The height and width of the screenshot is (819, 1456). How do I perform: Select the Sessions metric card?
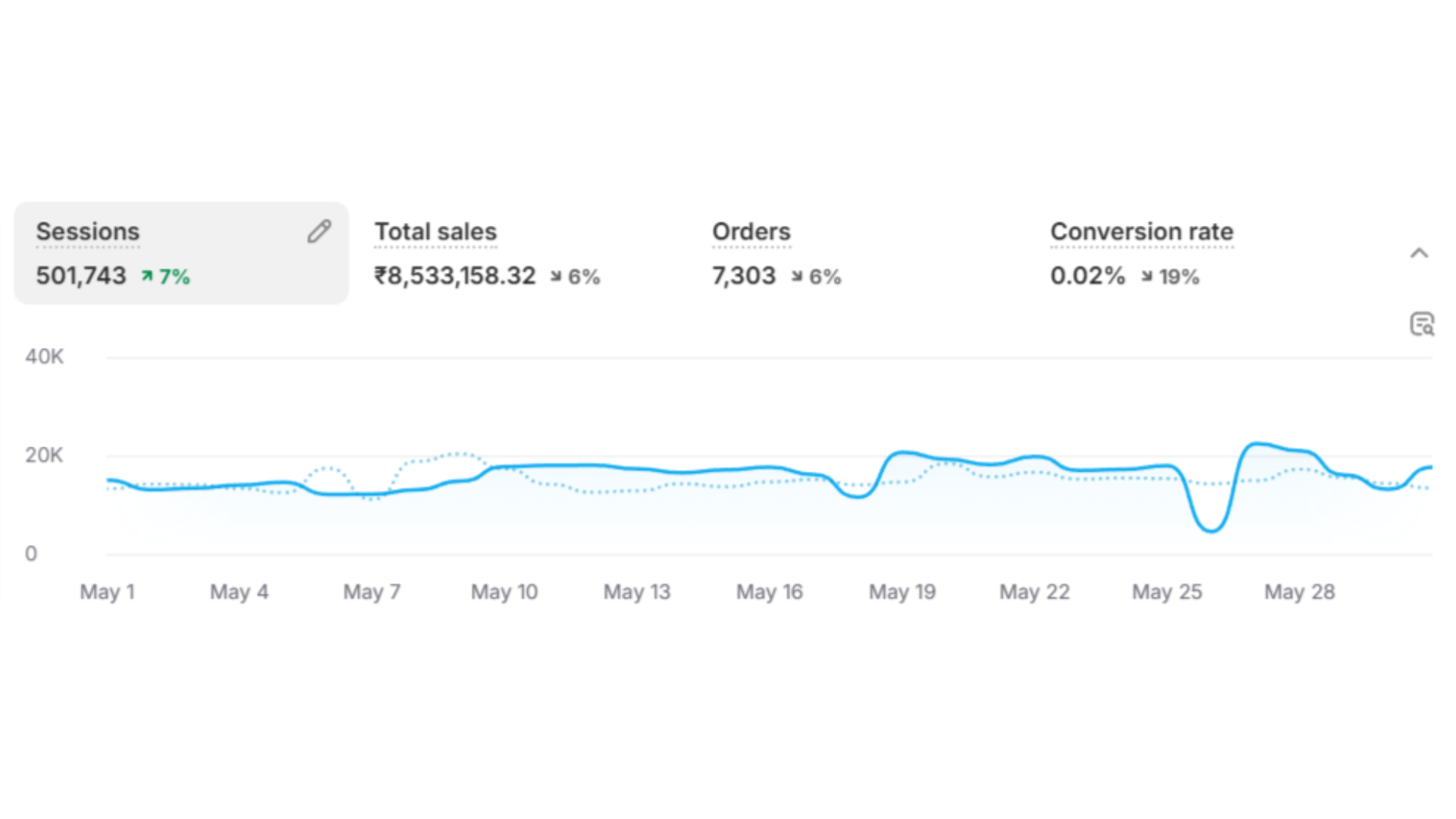[181, 253]
